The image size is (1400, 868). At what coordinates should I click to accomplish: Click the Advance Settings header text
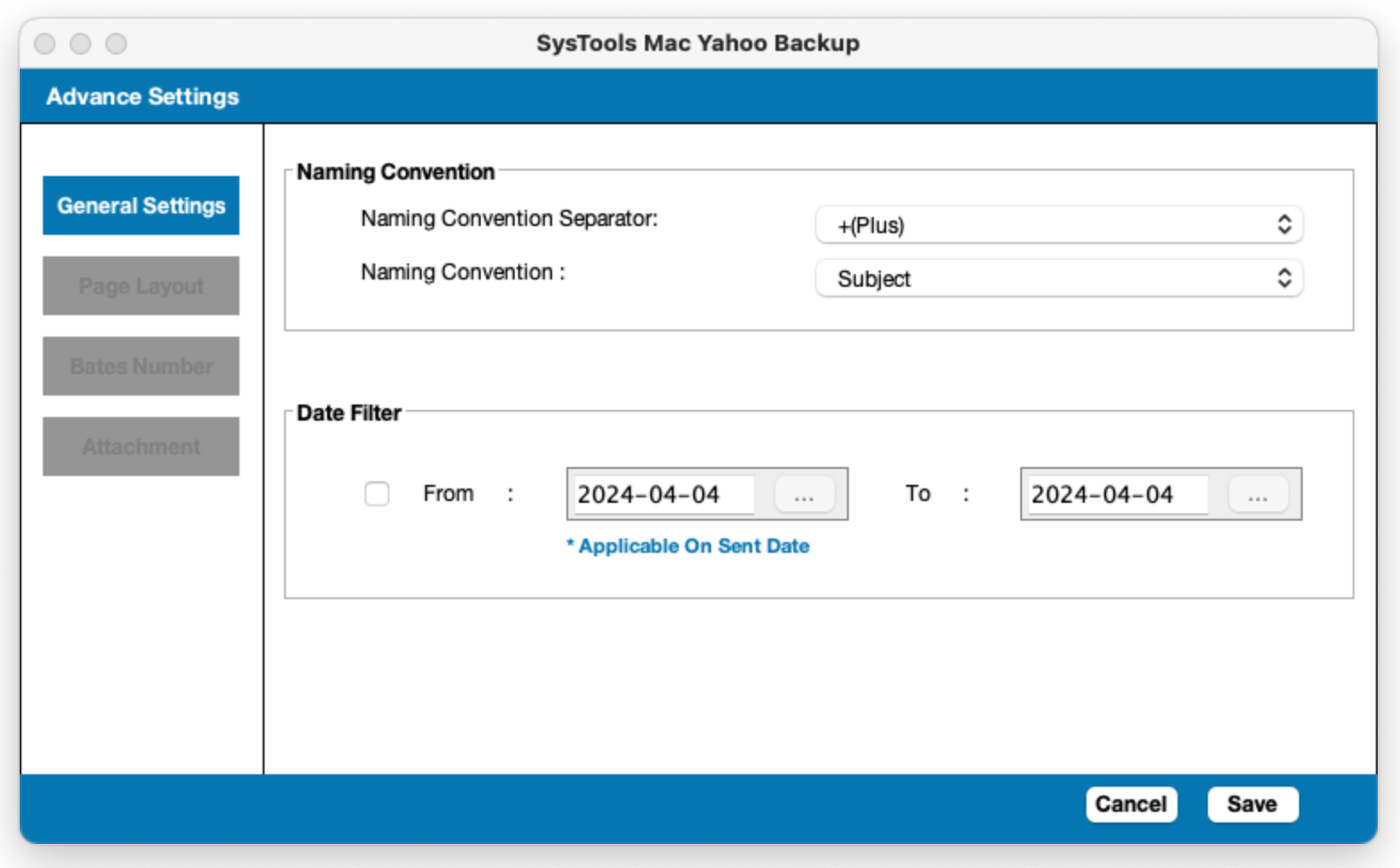click(x=143, y=96)
